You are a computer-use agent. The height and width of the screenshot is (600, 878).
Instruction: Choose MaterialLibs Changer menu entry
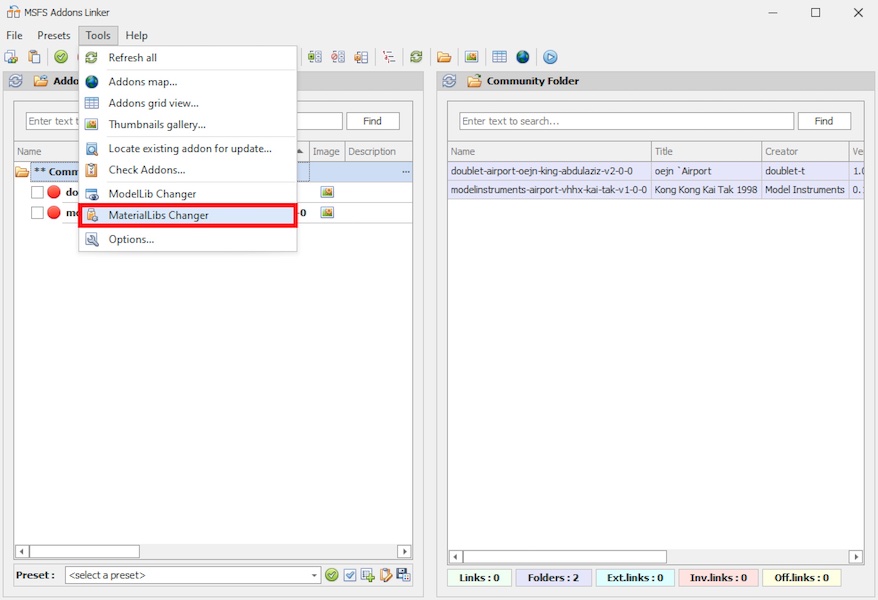188,215
